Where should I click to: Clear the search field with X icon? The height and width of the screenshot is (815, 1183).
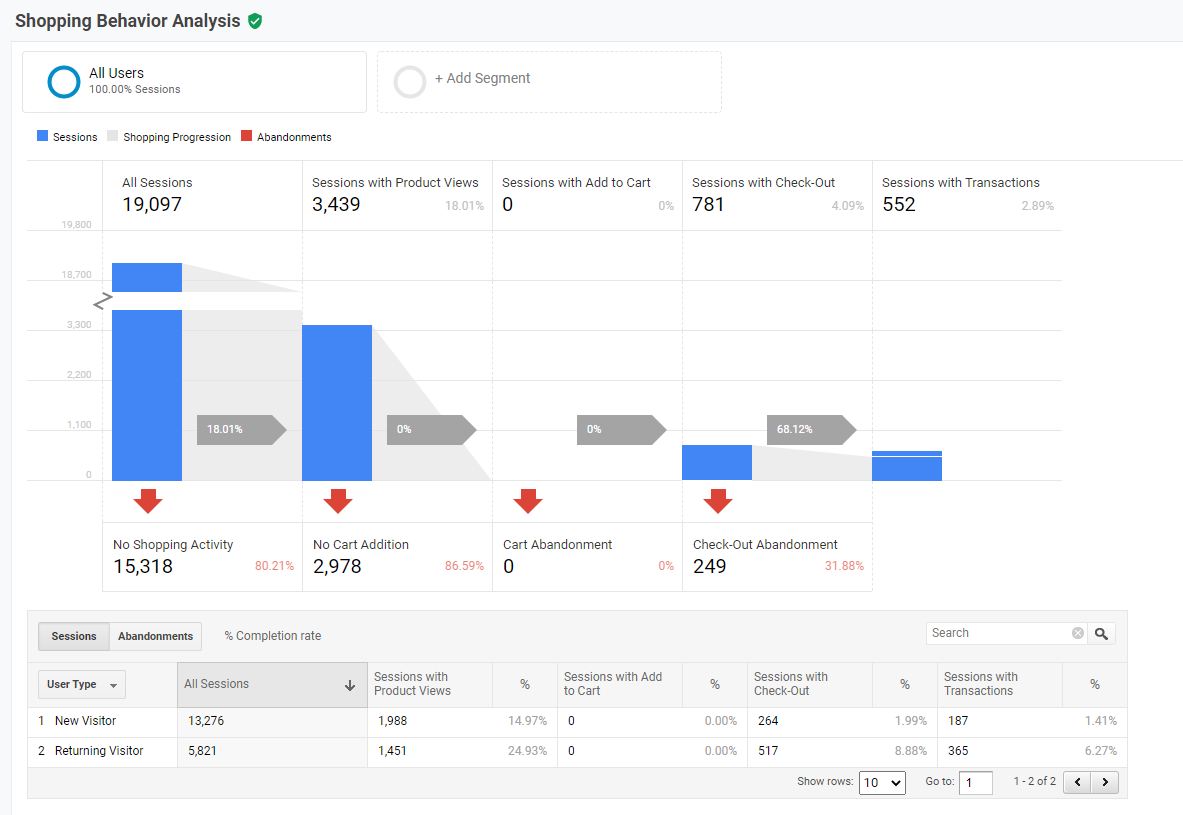(x=1078, y=633)
